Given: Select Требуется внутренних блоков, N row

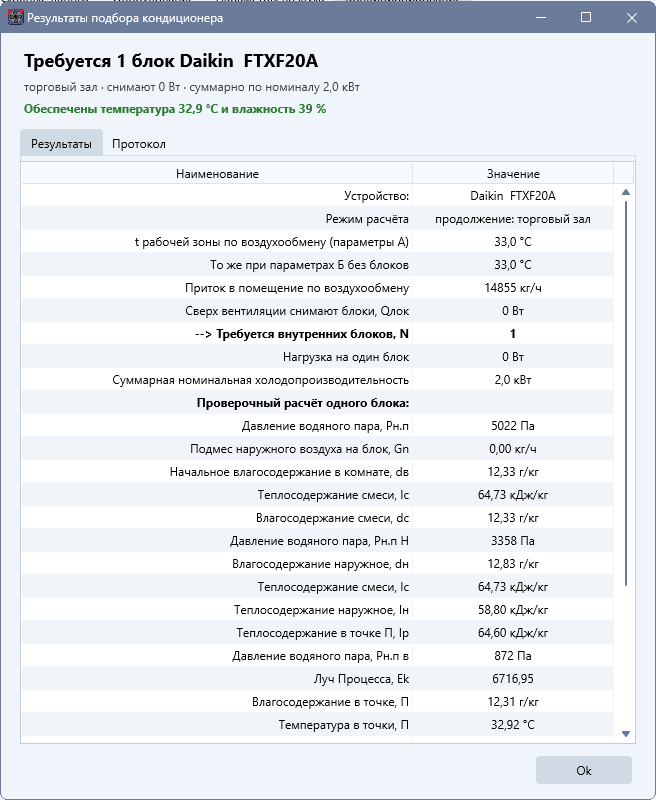Looking at the screenshot, I should click(317, 334).
